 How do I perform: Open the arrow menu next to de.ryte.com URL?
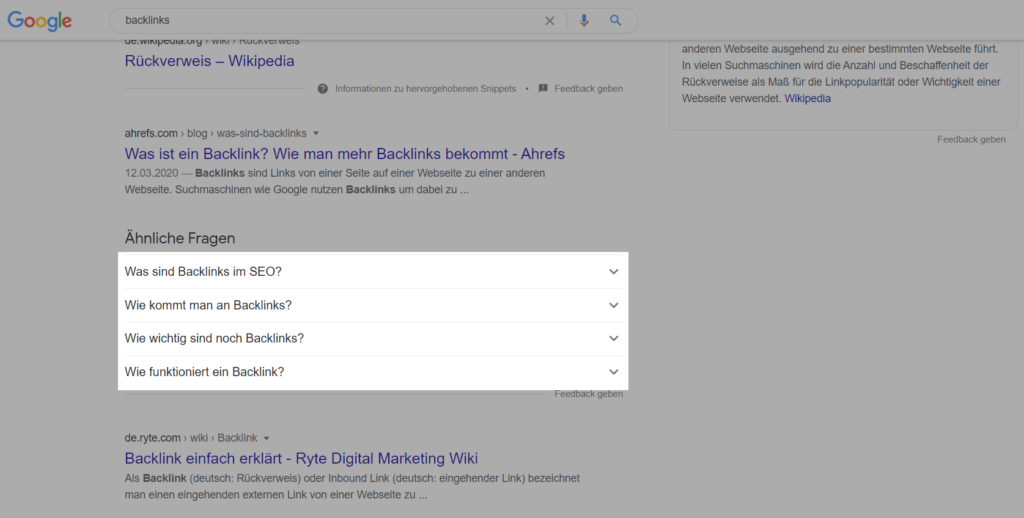coord(266,438)
